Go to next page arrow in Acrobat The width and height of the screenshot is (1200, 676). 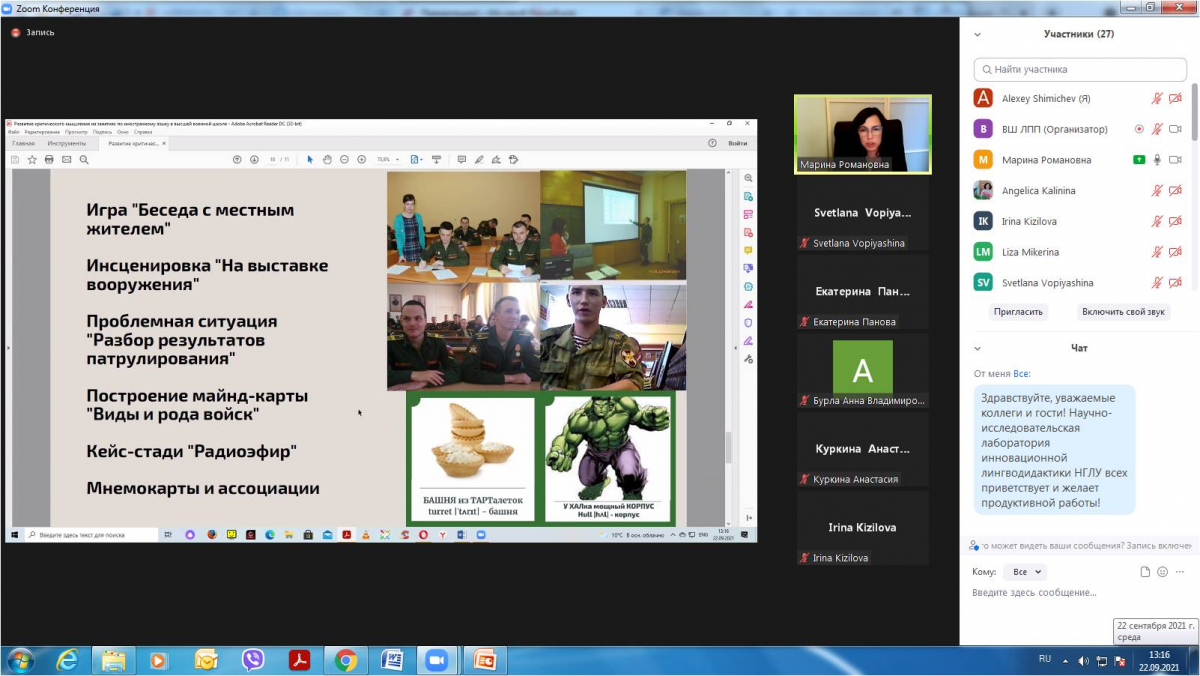coord(254,159)
